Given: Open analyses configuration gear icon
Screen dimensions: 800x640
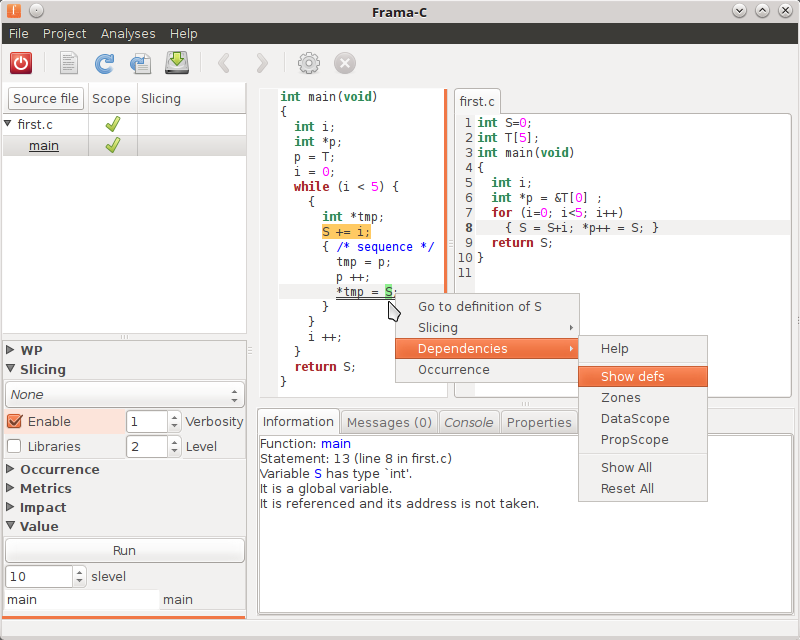Looking at the screenshot, I should click(x=309, y=63).
